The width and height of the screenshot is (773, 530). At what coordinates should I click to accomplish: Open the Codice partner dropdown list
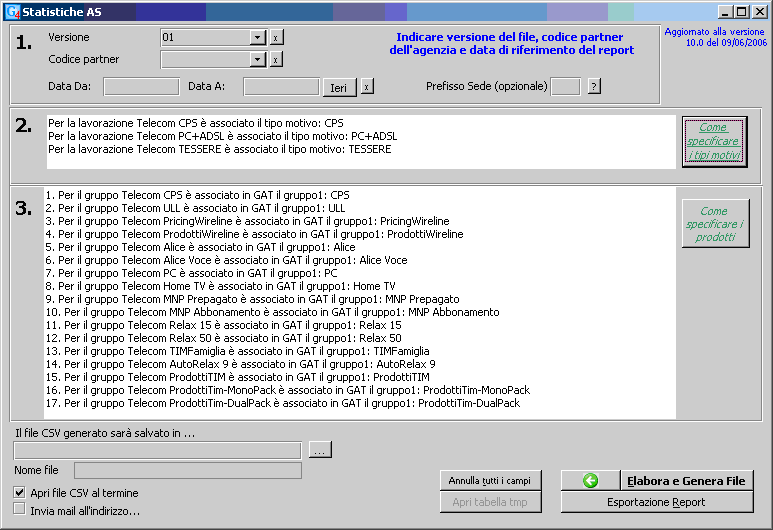[258, 60]
